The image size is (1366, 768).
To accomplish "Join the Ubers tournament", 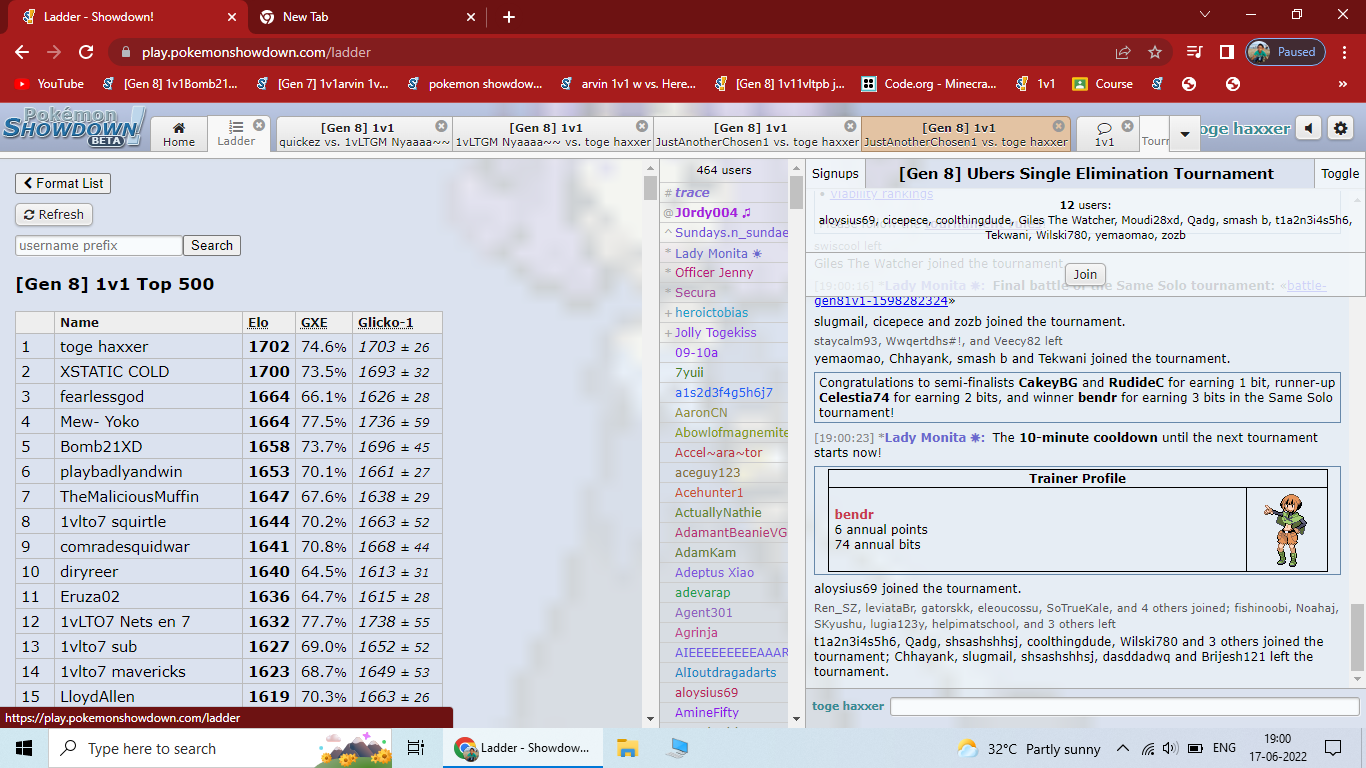I will [1085, 274].
